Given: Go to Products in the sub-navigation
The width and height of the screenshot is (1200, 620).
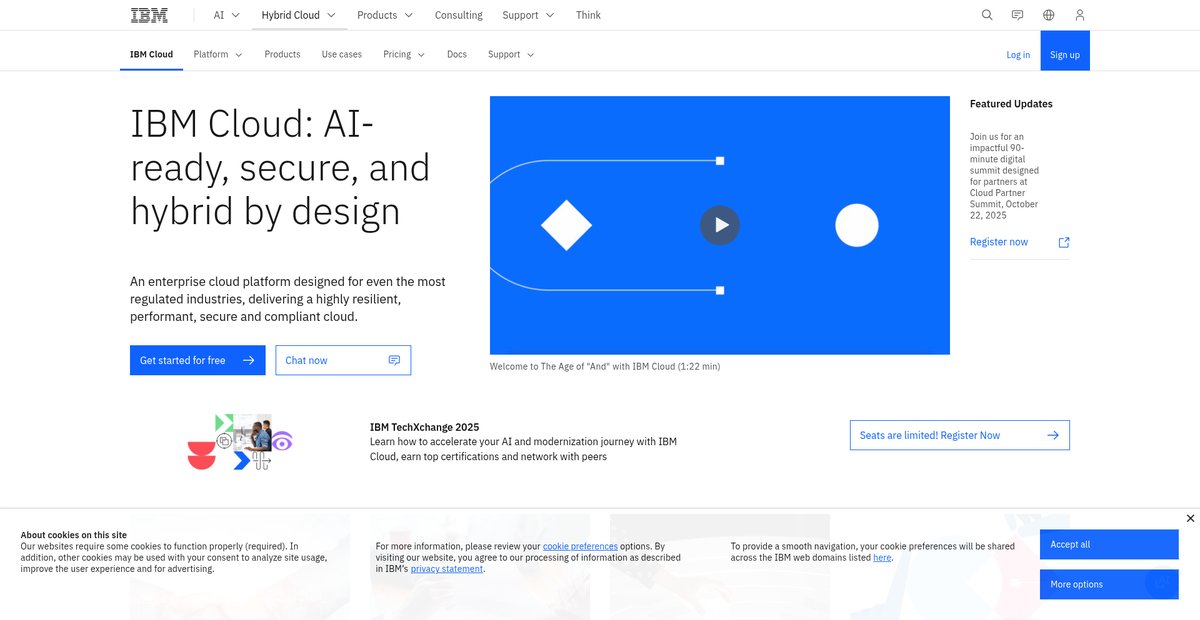Looking at the screenshot, I should point(282,54).
